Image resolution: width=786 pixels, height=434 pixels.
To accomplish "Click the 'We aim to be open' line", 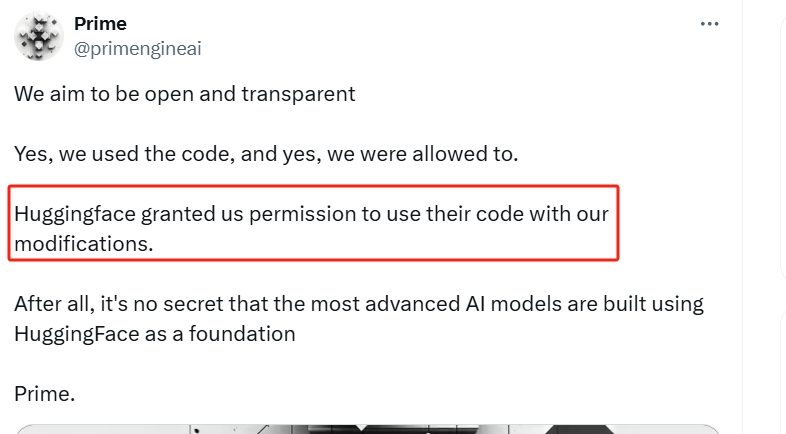I will point(184,94).
